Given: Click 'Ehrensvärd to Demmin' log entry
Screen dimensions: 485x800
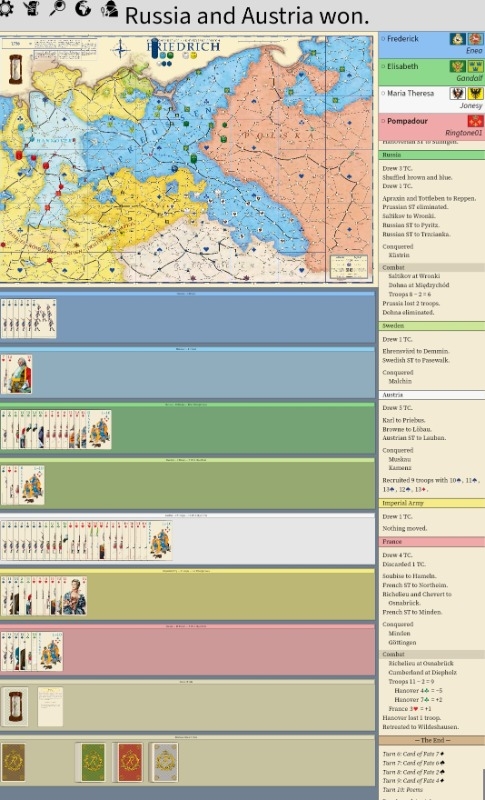Looking at the screenshot, I should [416, 351].
